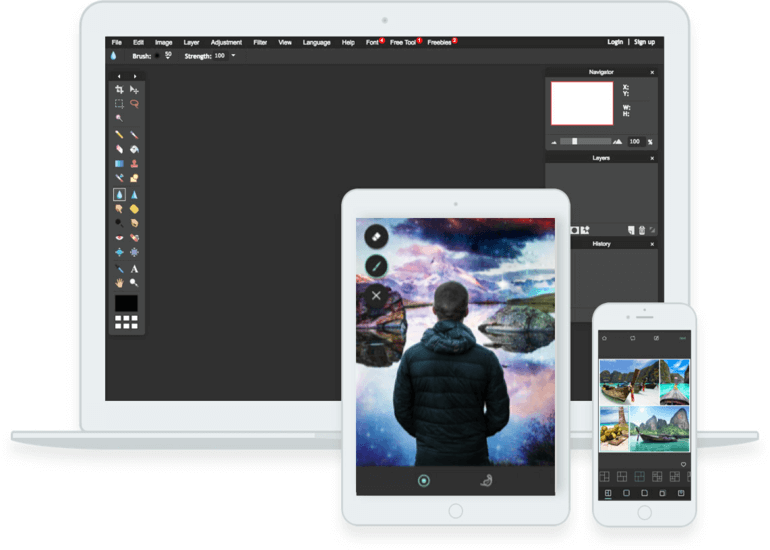
Task: Tap the eraser button on the tablet
Action: coord(376,237)
